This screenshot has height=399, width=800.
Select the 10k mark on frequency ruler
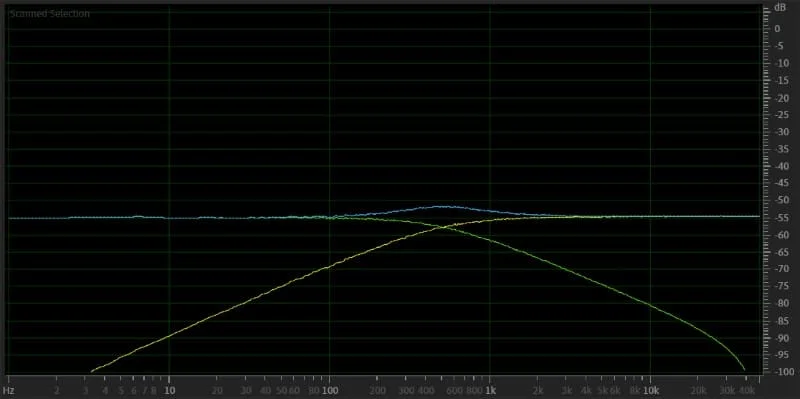pos(651,391)
